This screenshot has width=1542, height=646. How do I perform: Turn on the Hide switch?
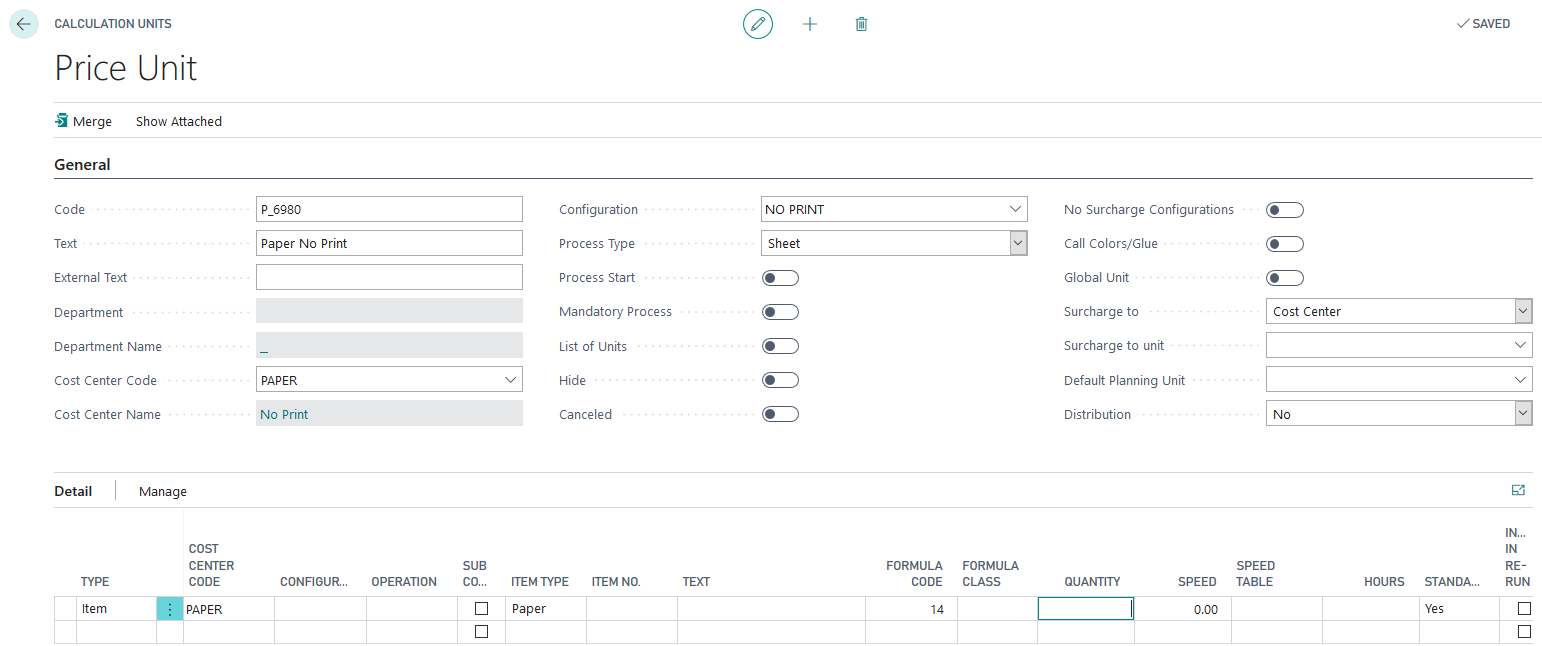(780, 380)
